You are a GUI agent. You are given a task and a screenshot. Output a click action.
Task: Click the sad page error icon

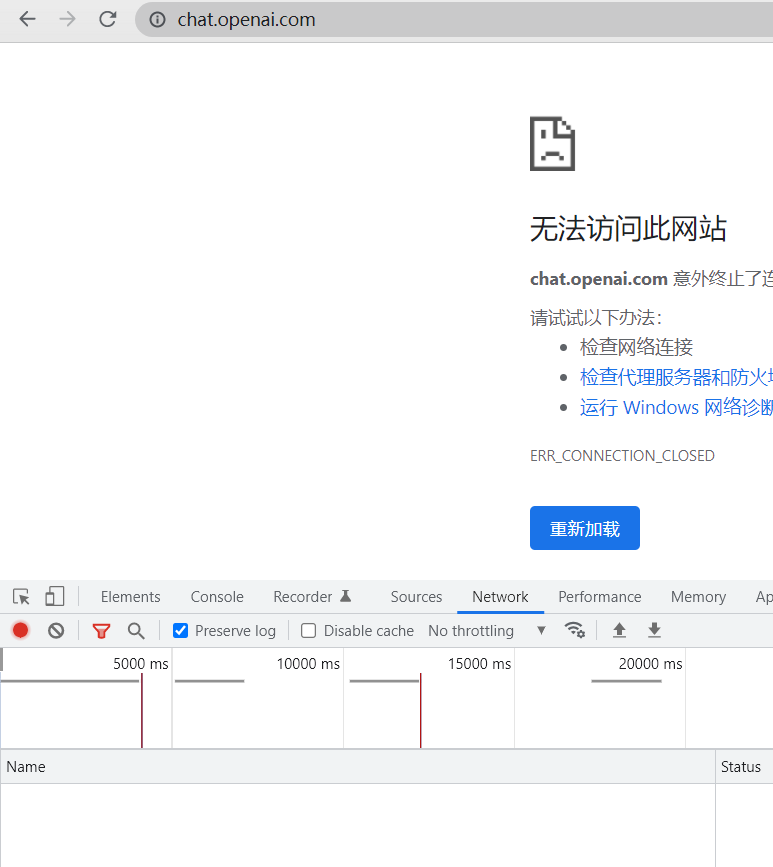tap(552, 144)
